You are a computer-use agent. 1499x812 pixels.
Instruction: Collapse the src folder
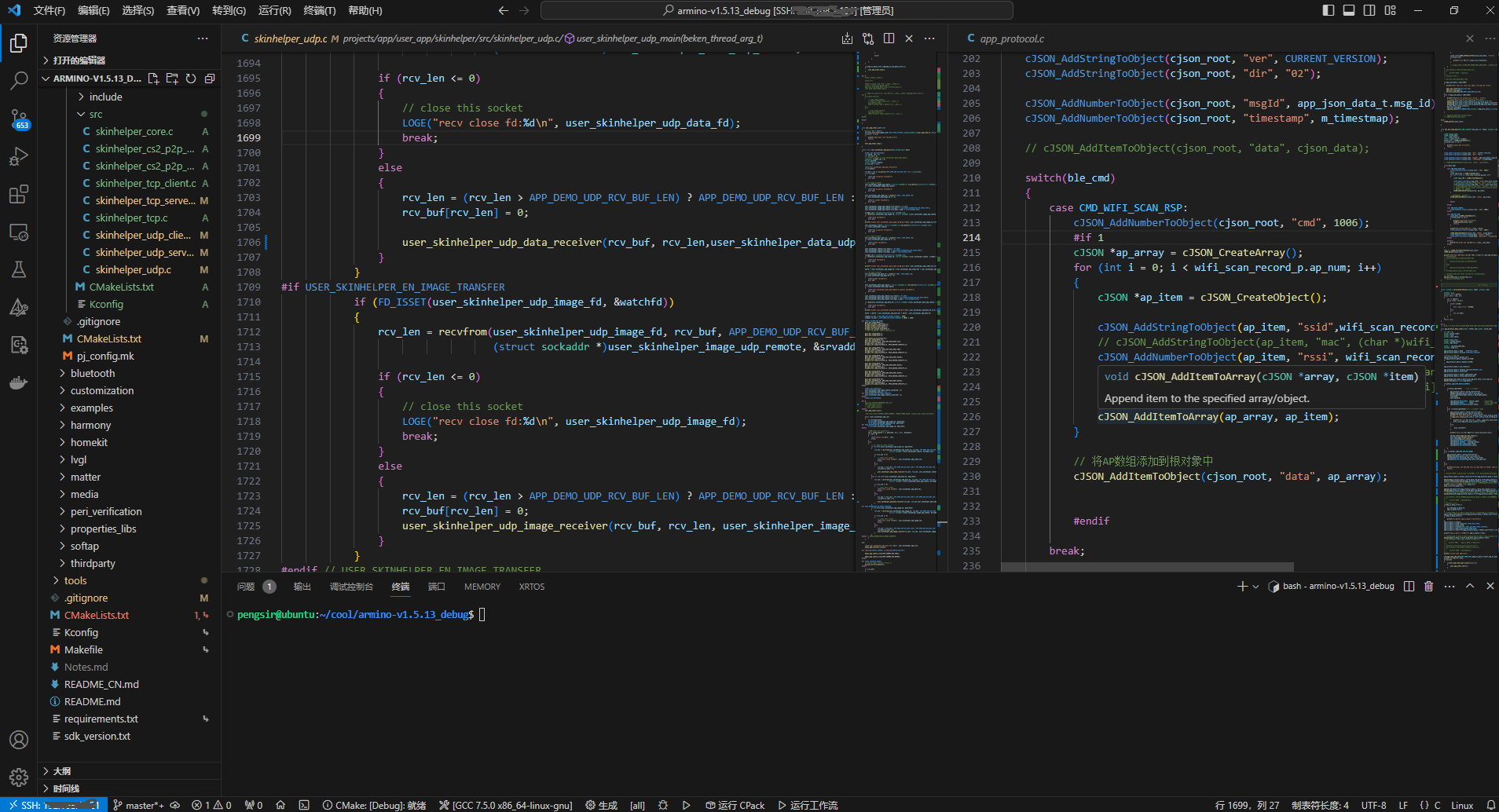coord(96,114)
